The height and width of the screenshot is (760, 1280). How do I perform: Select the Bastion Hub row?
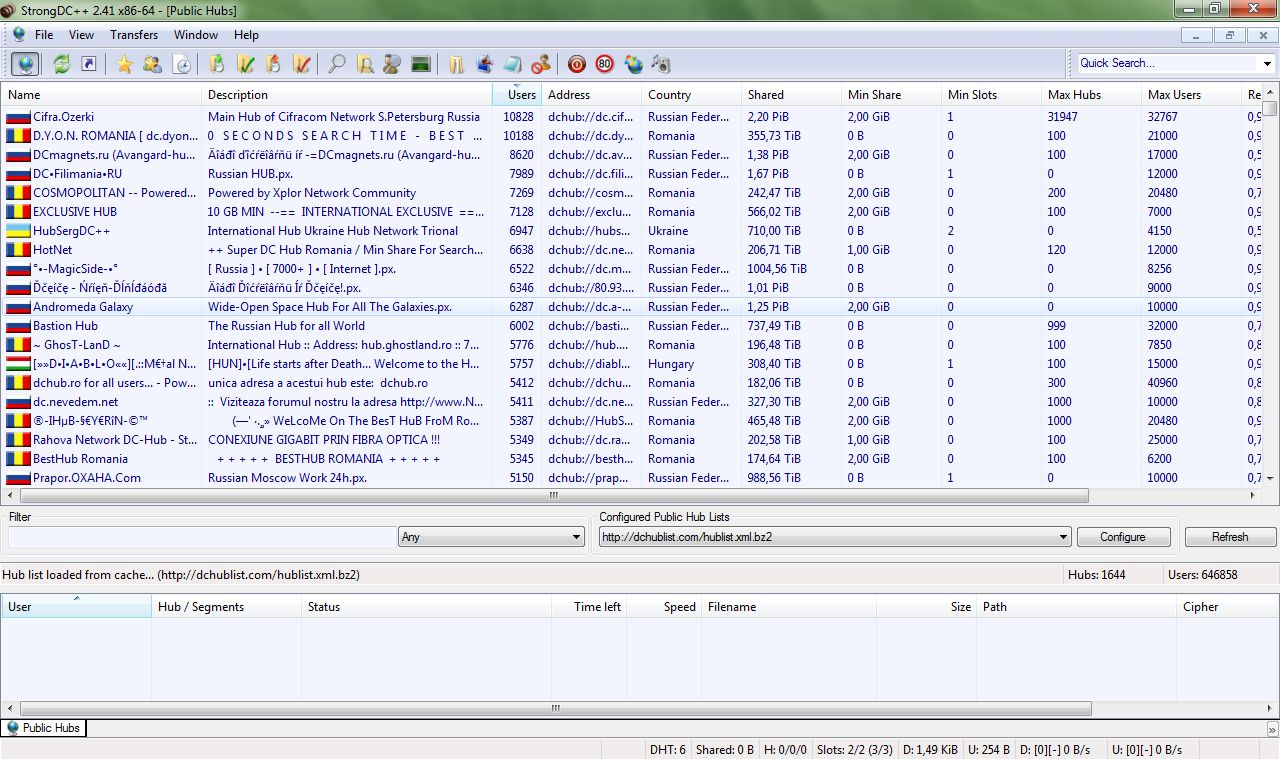(x=632, y=326)
